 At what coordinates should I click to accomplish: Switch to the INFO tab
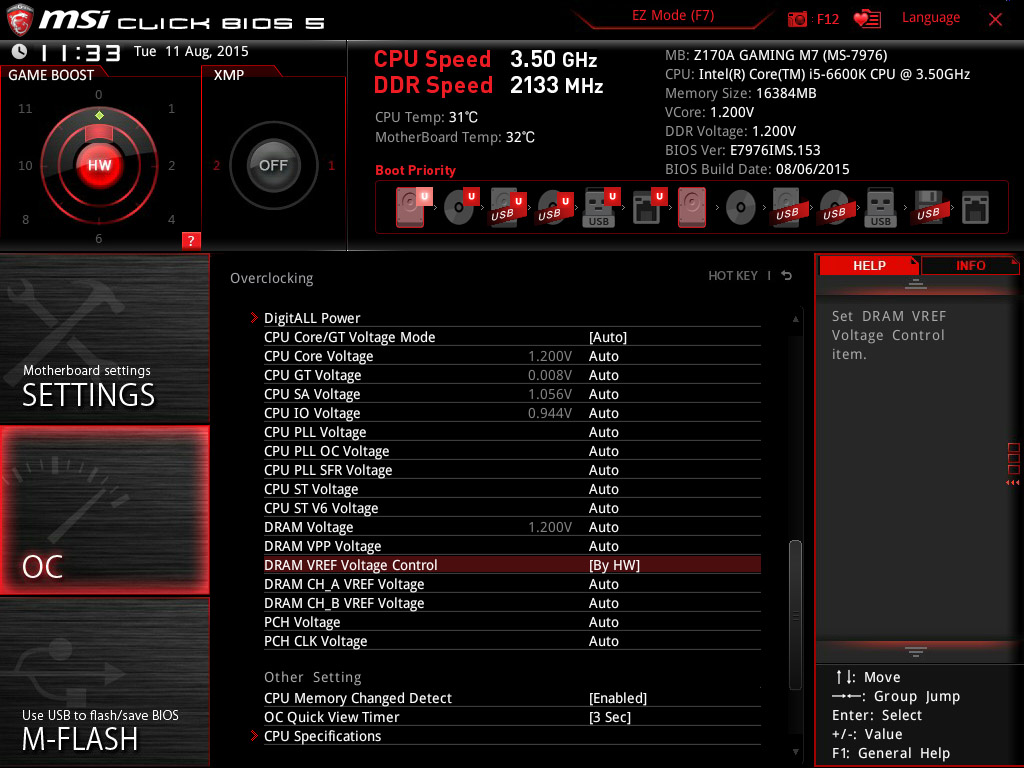(x=970, y=265)
